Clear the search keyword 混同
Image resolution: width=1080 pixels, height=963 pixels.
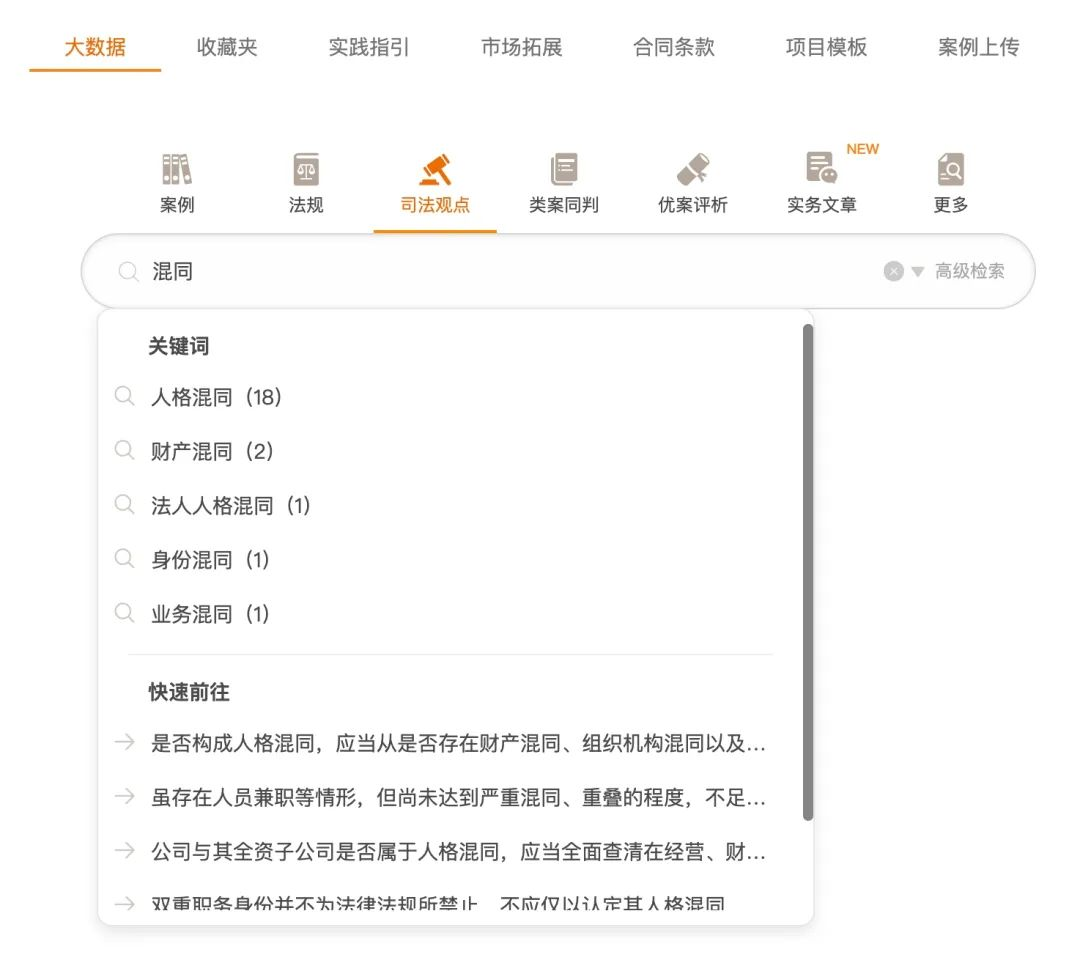(x=892, y=271)
